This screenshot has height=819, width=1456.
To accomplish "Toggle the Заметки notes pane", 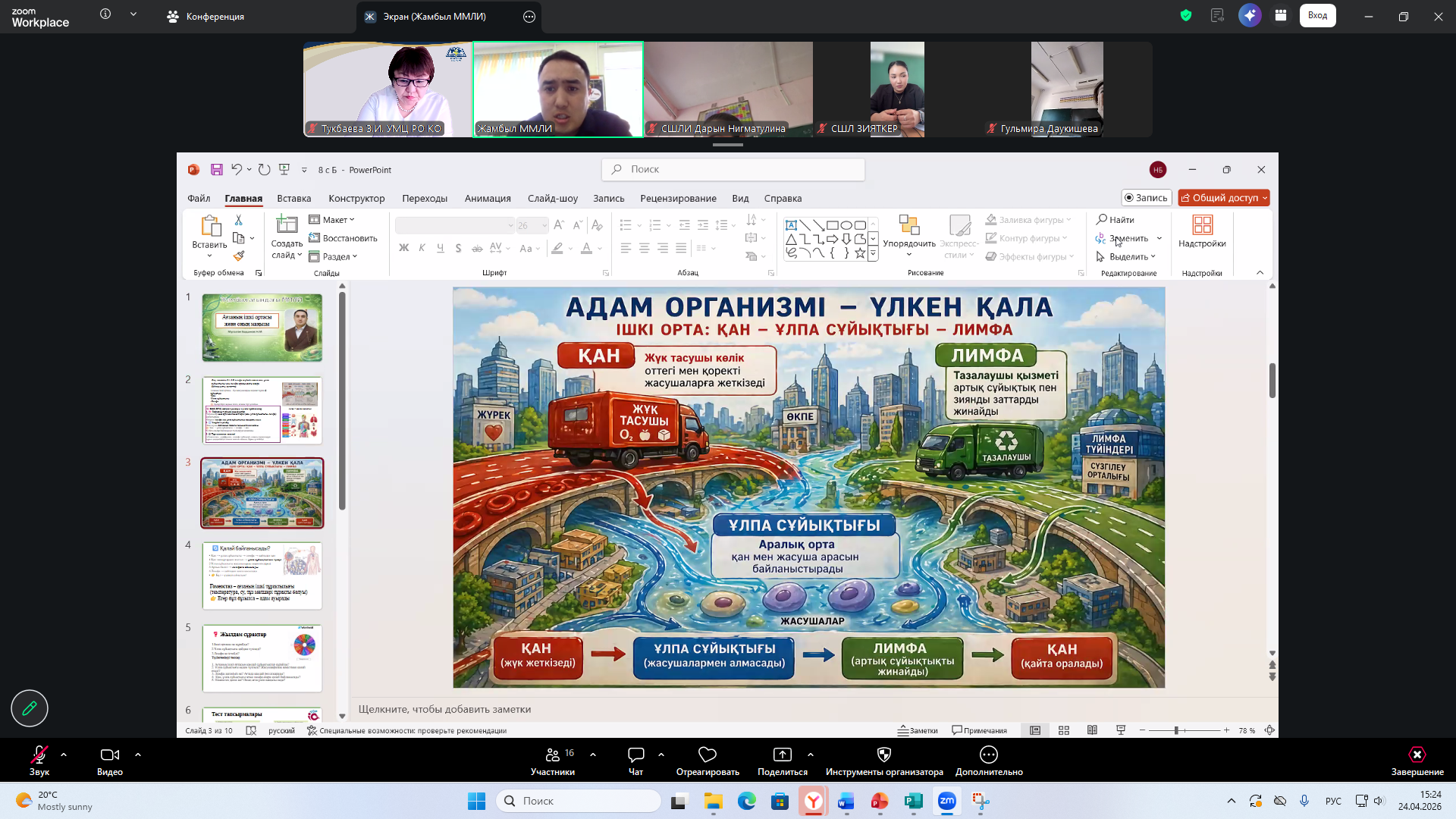I will point(918,730).
